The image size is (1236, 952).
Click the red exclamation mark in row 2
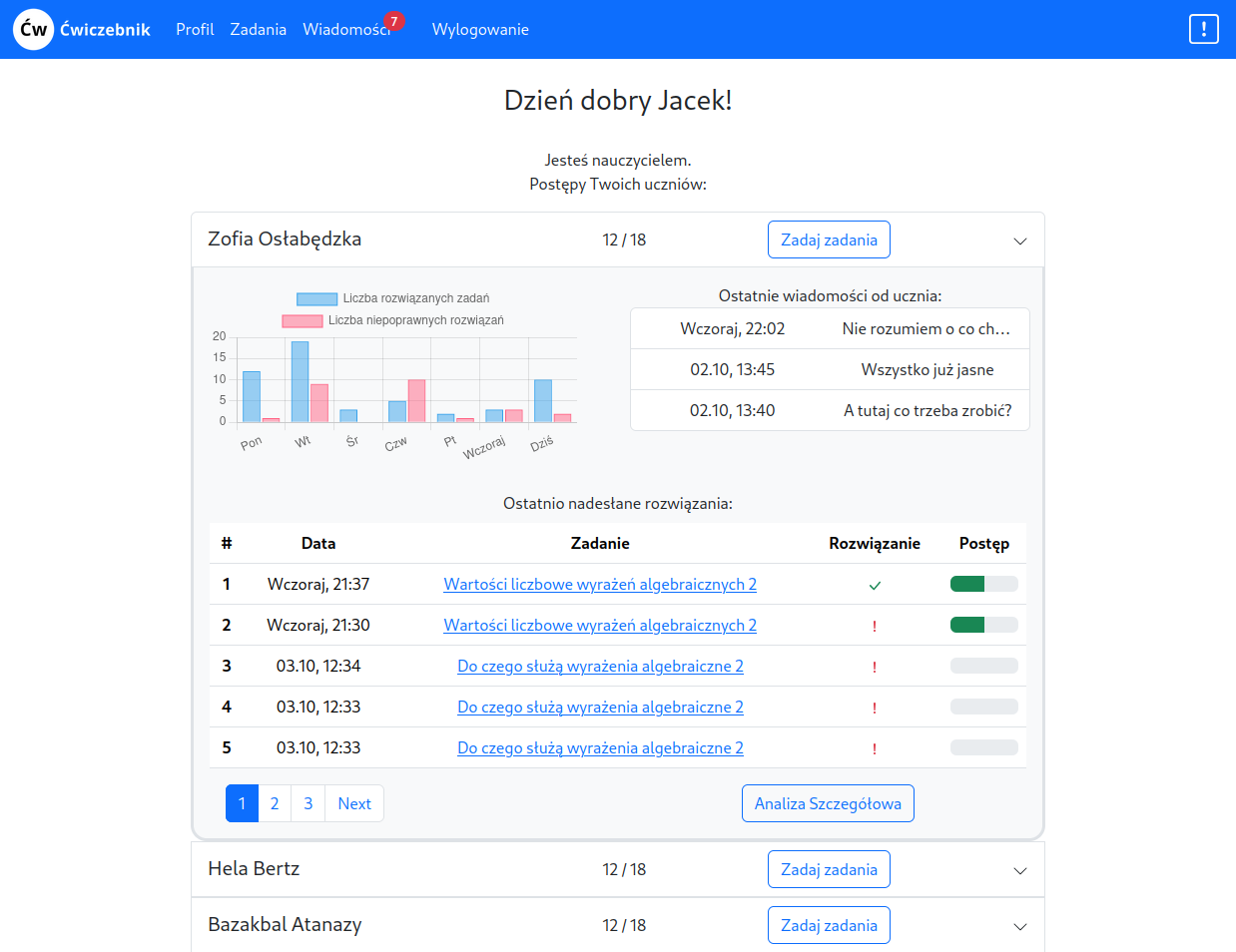[x=875, y=626]
